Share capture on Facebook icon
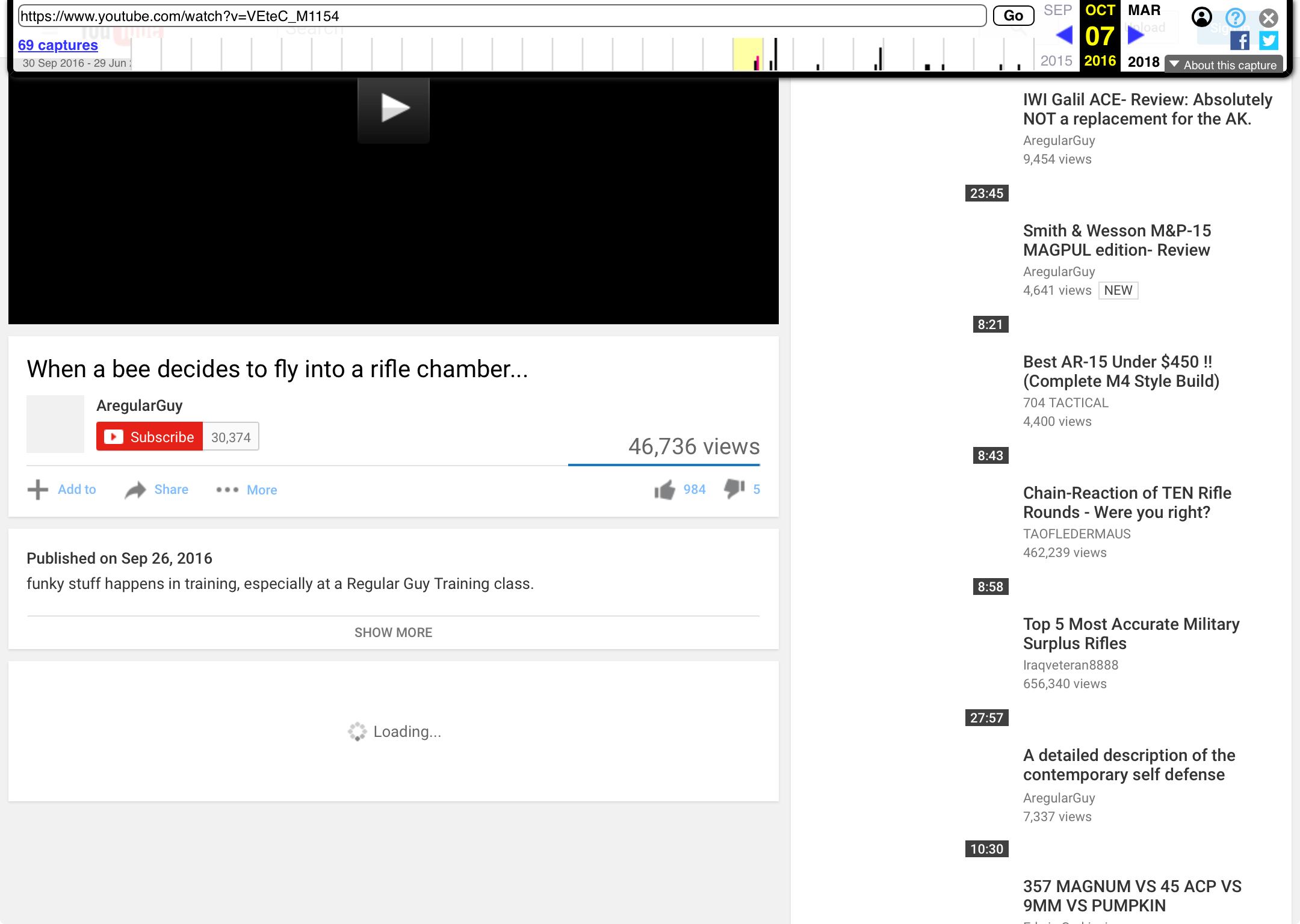 1239,41
